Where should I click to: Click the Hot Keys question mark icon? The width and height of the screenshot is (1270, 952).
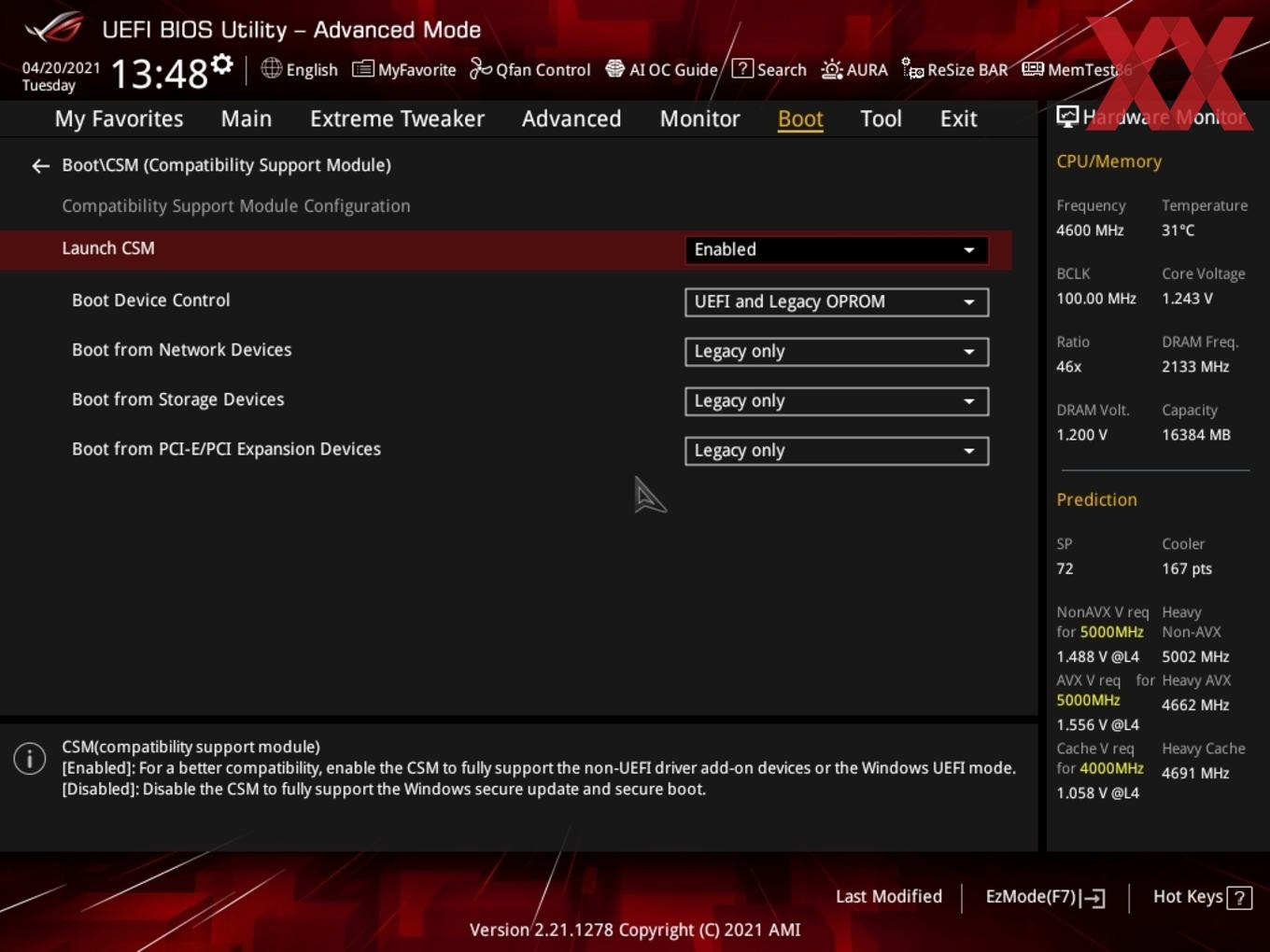pyautogui.click(x=1239, y=898)
